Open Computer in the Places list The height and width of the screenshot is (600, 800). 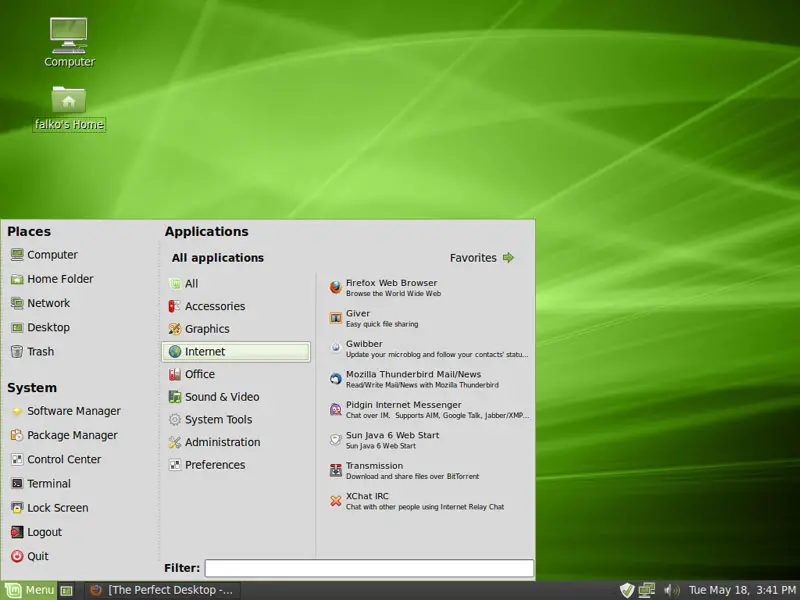pyautogui.click(x=44, y=255)
